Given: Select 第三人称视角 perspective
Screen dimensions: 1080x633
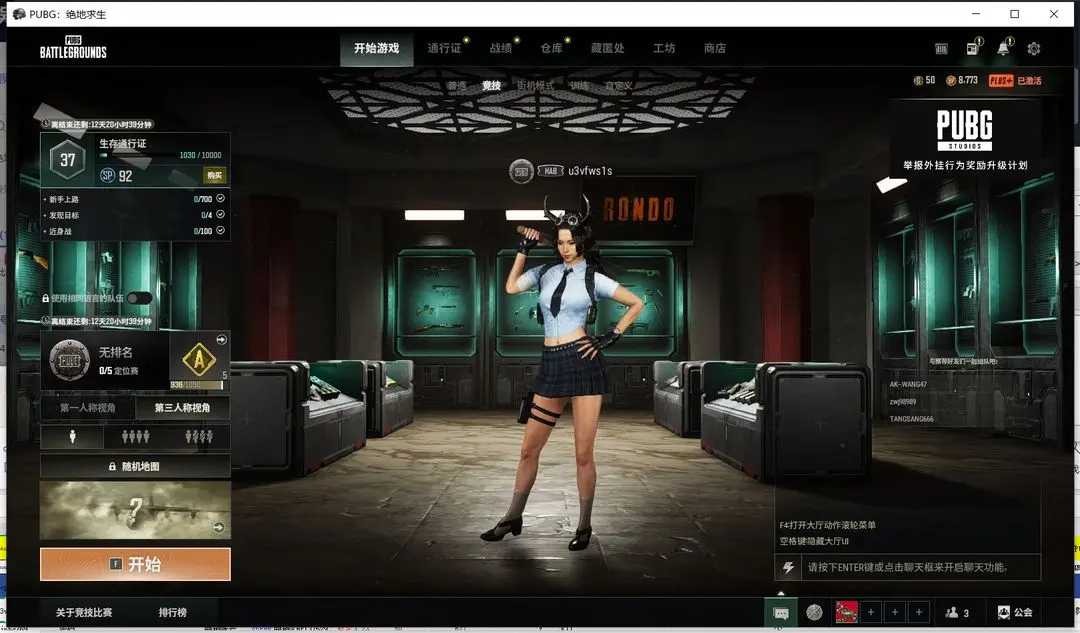Looking at the screenshot, I should click(183, 408).
